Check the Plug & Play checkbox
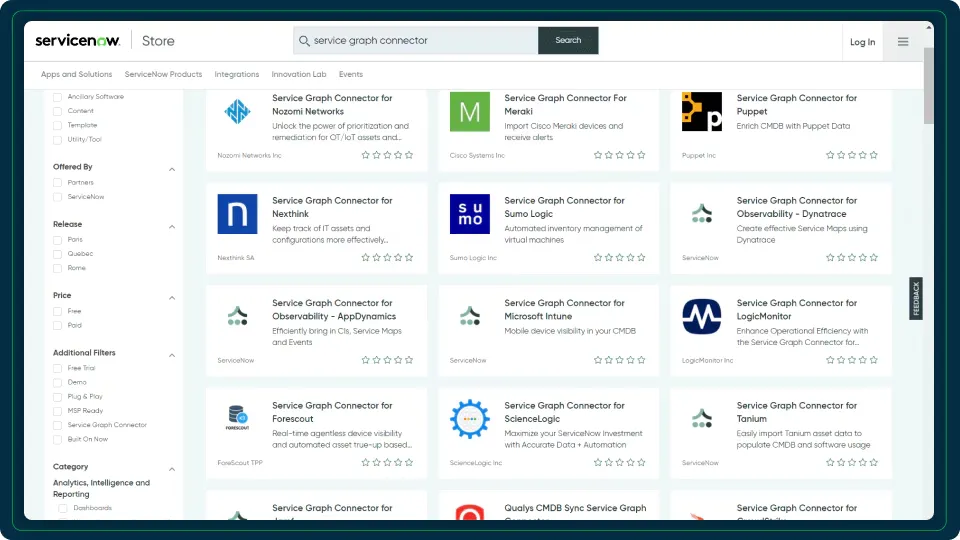 [x=58, y=397]
